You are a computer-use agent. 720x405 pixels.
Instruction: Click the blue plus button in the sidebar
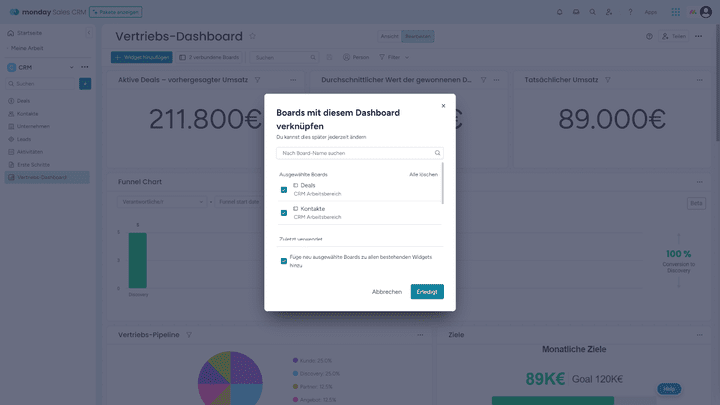[85, 84]
